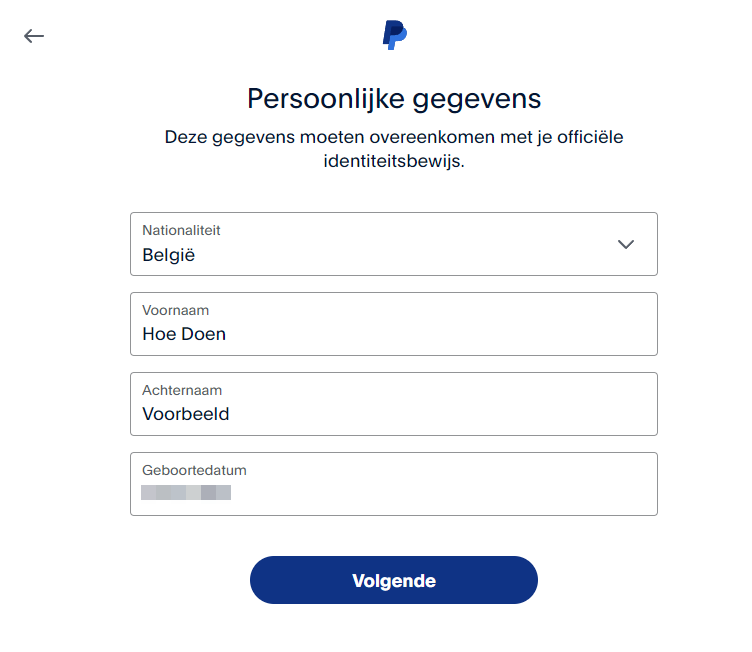Viewport: 752px width, 652px height.
Task: Click the Voornaam label
Action: coord(176,310)
